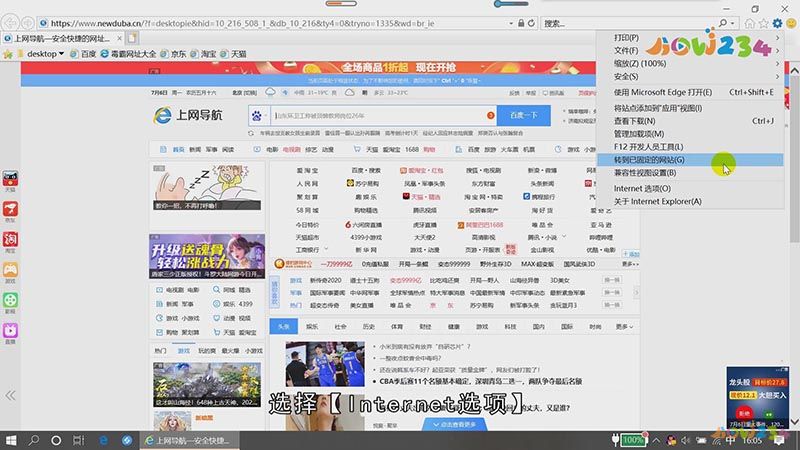Open Cortana circle on taskbar

(x=56, y=440)
